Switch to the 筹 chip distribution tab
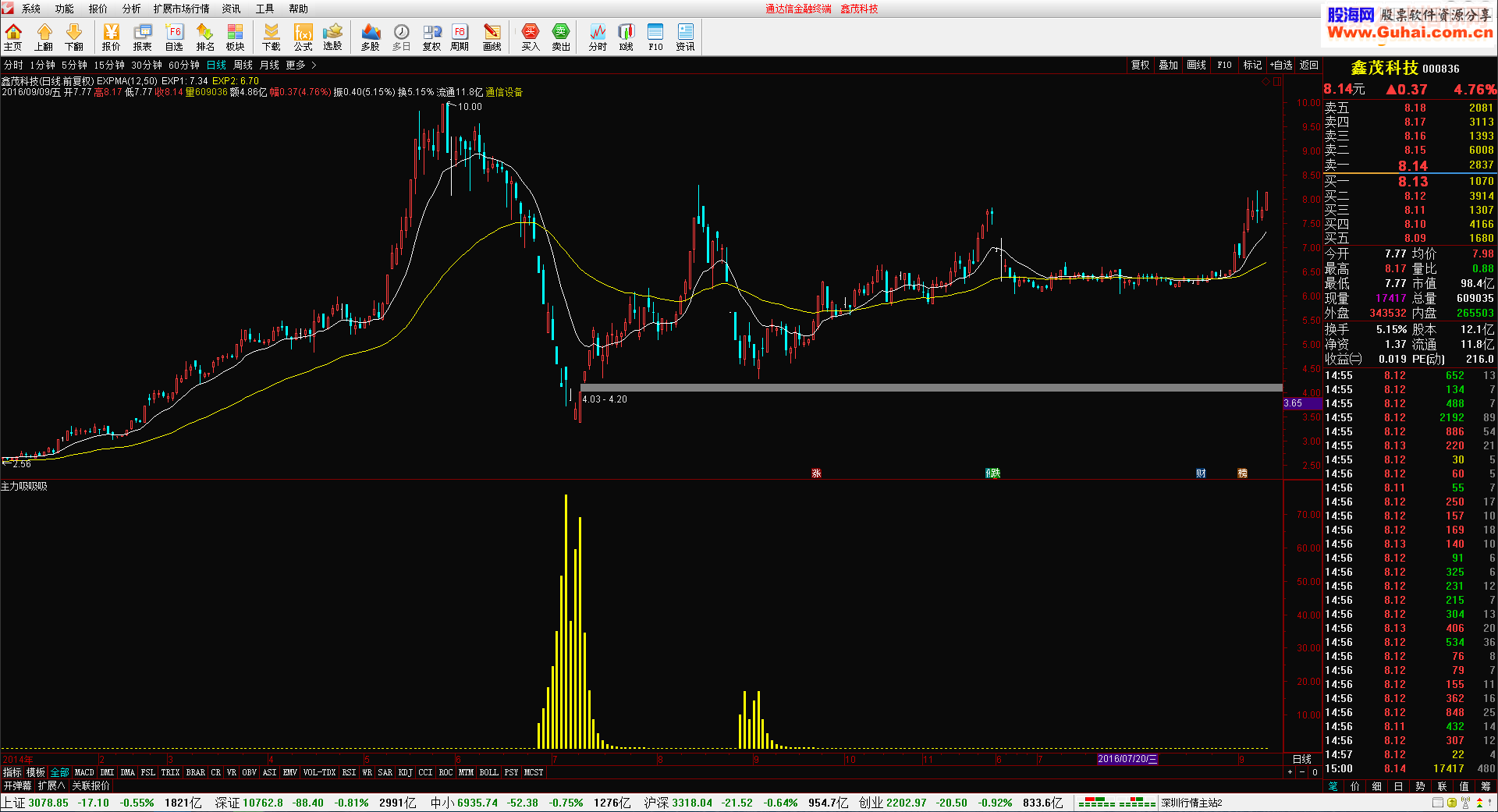 click(x=1486, y=786)
